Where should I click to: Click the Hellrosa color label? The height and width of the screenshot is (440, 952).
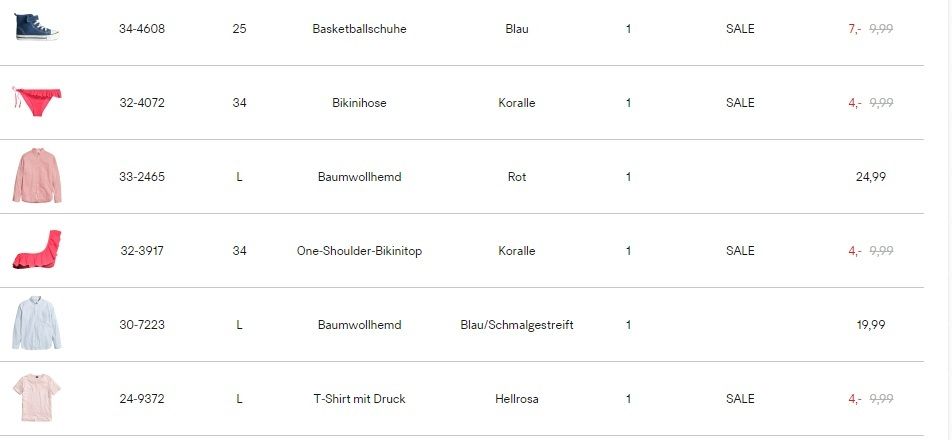517,399
